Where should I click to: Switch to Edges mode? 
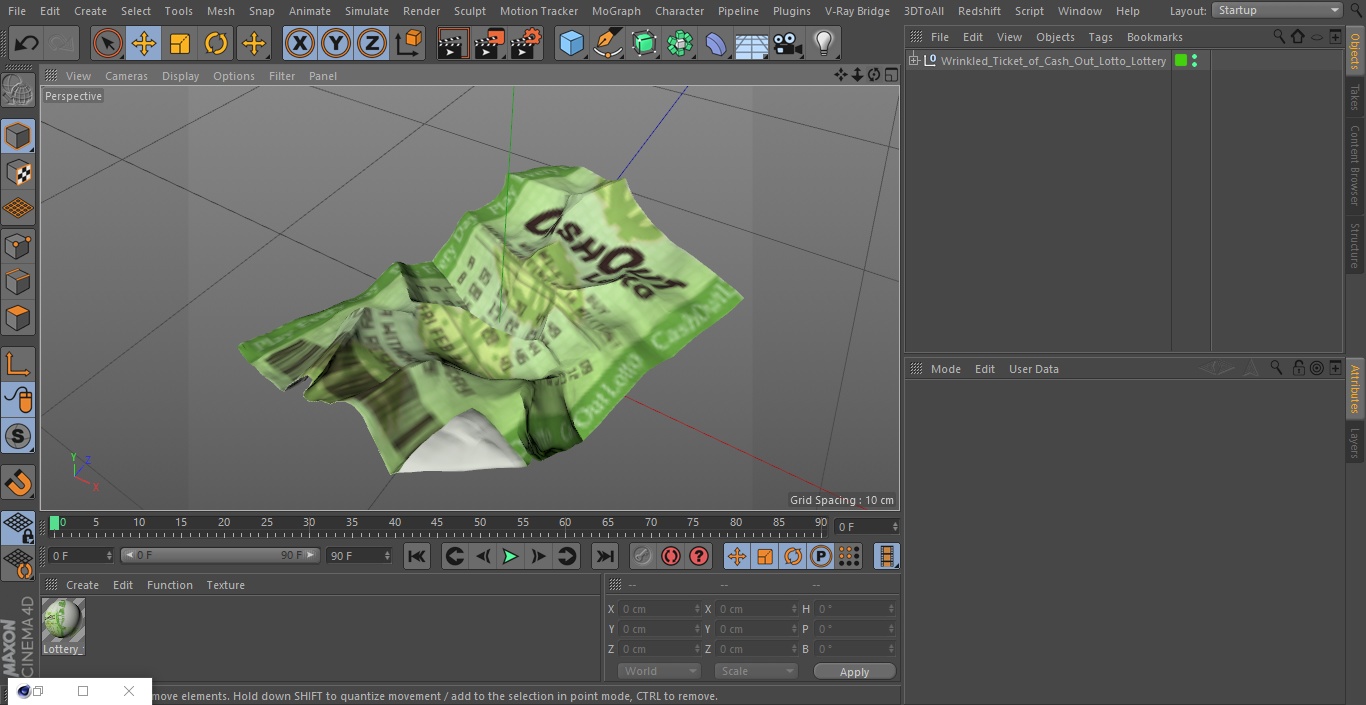18,282
